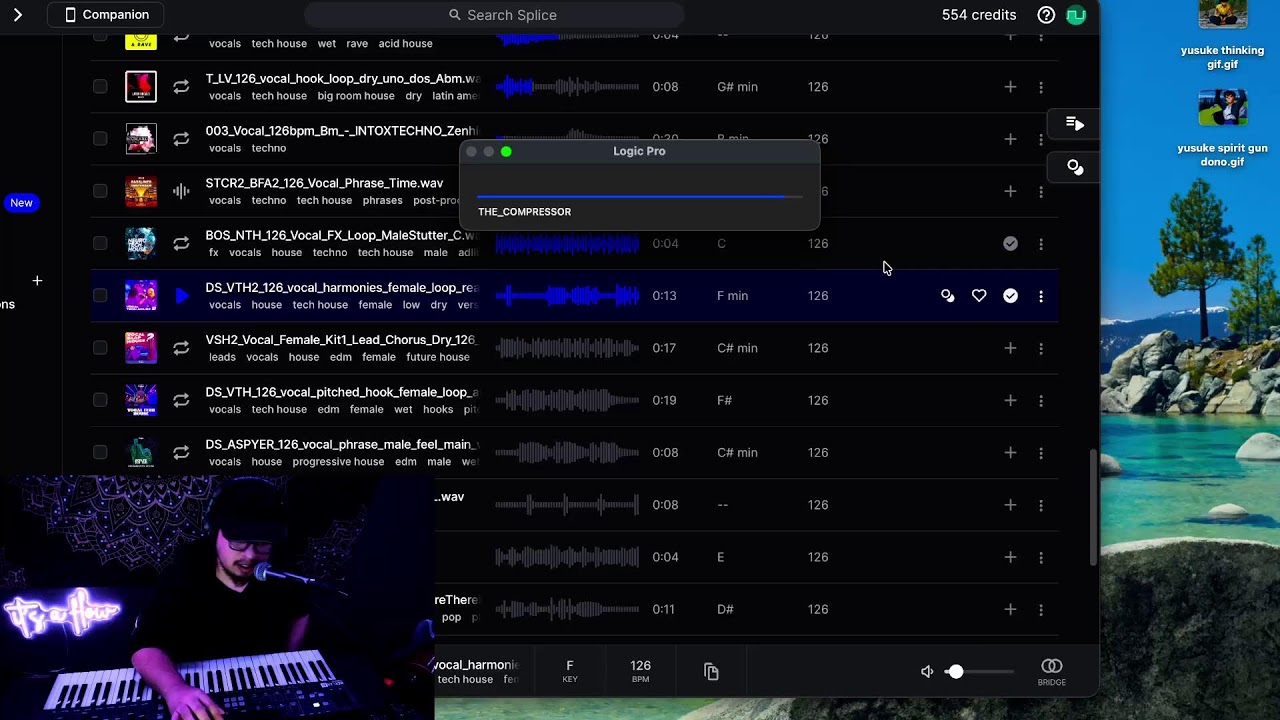Open more options for DS_VTH_126_vocal_pitched row
Image resolution: width=1280 pixels, height=720 pixels.
[1041, 400]
